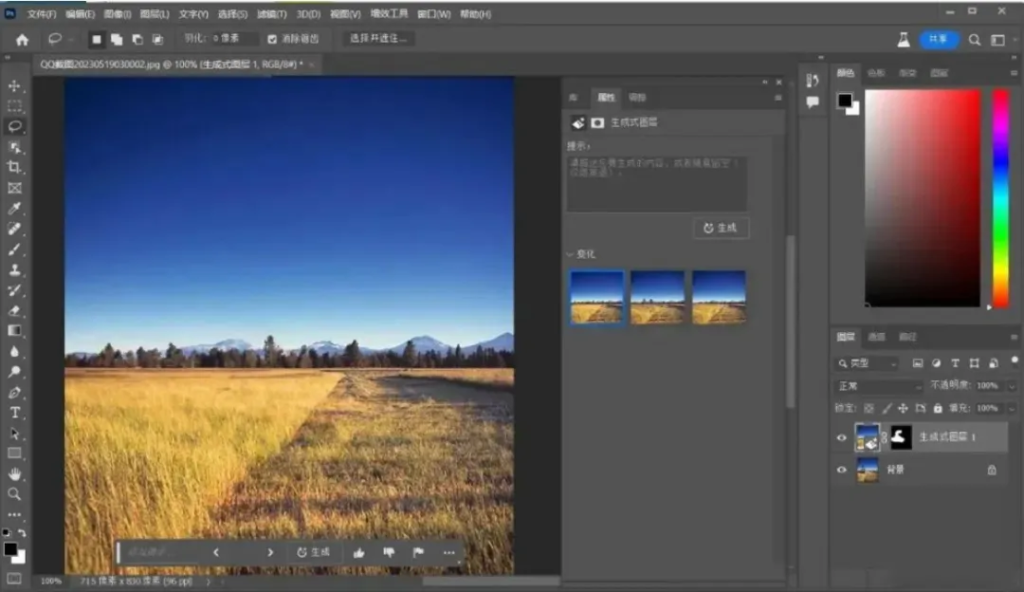This screenshot has width=1024, height=592.
Task: Open the History panel icon
Action: coord(812,80)
